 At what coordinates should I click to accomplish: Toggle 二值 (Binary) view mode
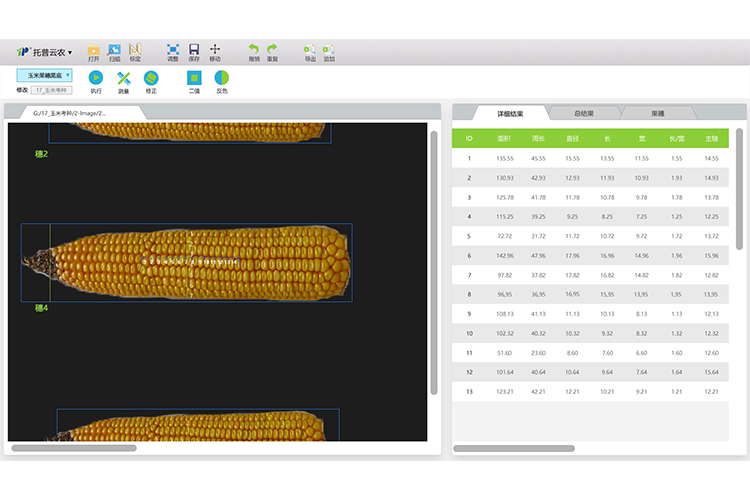(194, 78)
